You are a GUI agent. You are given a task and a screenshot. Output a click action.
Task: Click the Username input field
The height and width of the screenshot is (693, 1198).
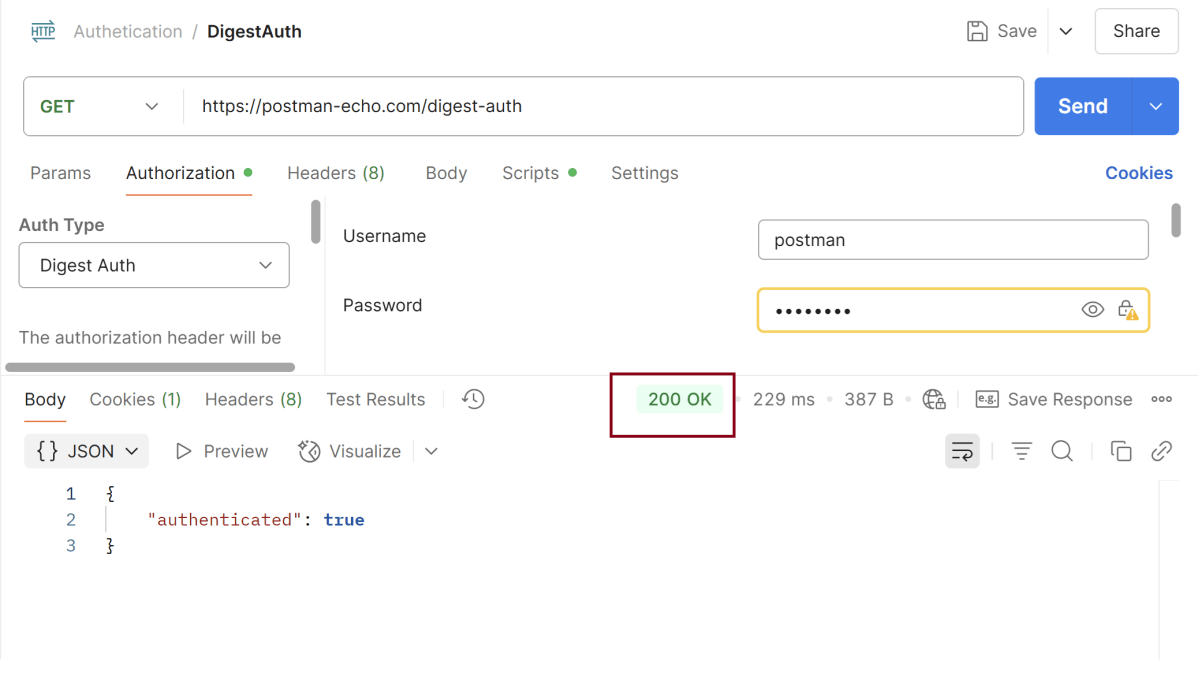pyautogui.click(x=952, y=240)
